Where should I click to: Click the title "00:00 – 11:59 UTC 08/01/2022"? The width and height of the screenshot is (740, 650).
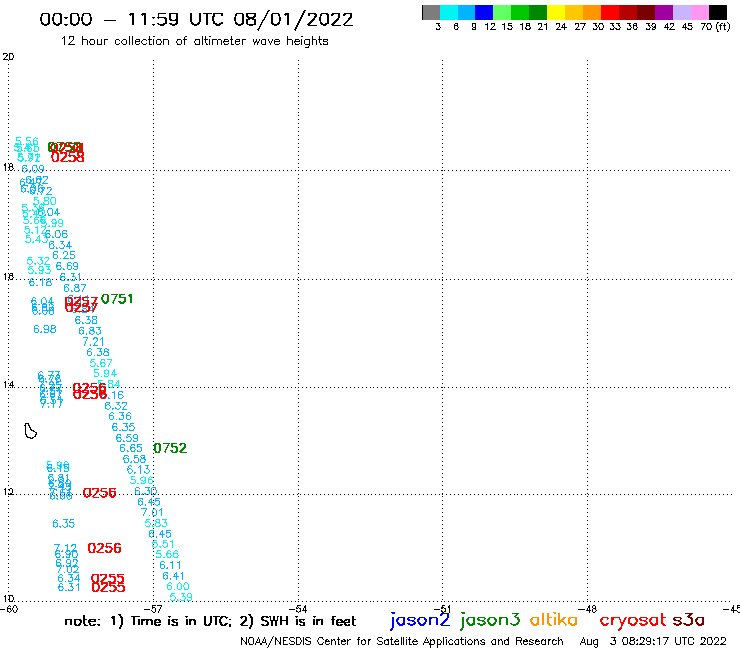(x=196, y=19)
